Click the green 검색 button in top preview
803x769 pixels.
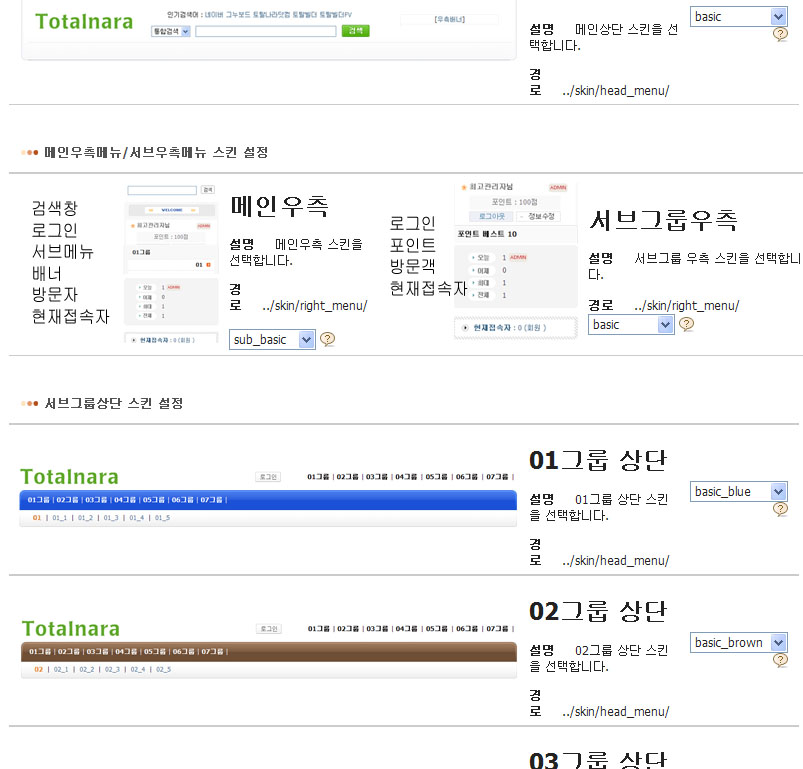pos(355,31)
